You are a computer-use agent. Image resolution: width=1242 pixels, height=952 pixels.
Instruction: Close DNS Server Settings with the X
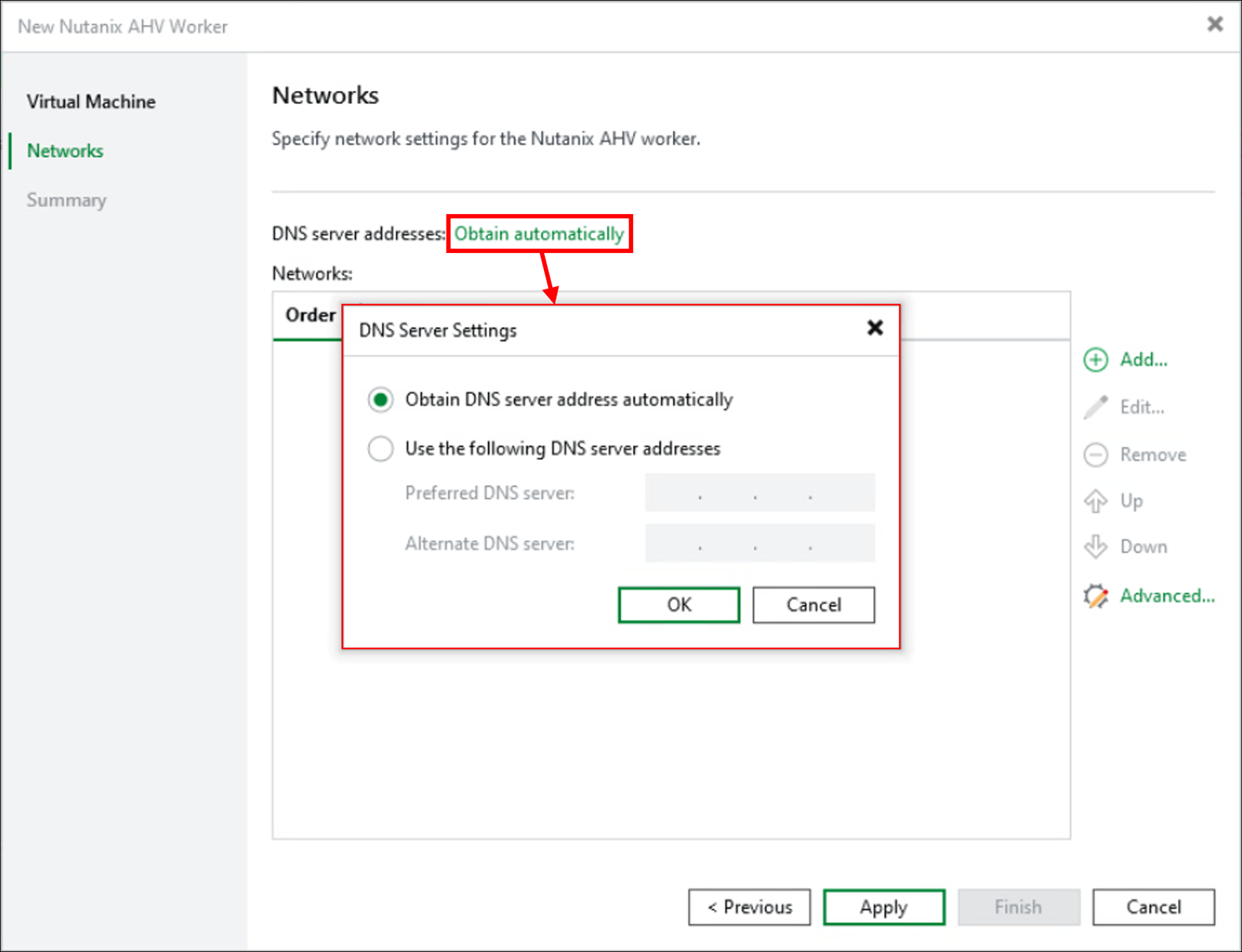tap(875, 328)
